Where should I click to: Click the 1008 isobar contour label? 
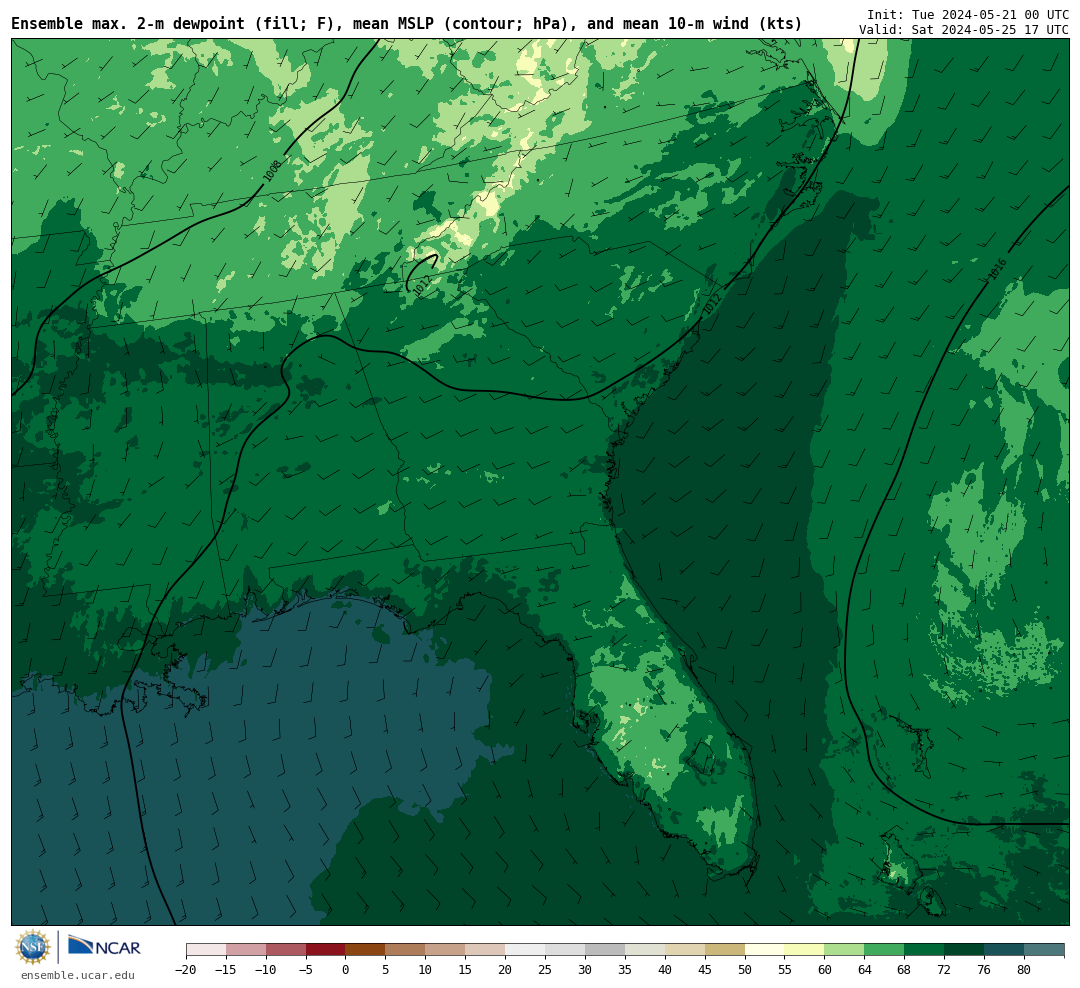click(273, 170)
